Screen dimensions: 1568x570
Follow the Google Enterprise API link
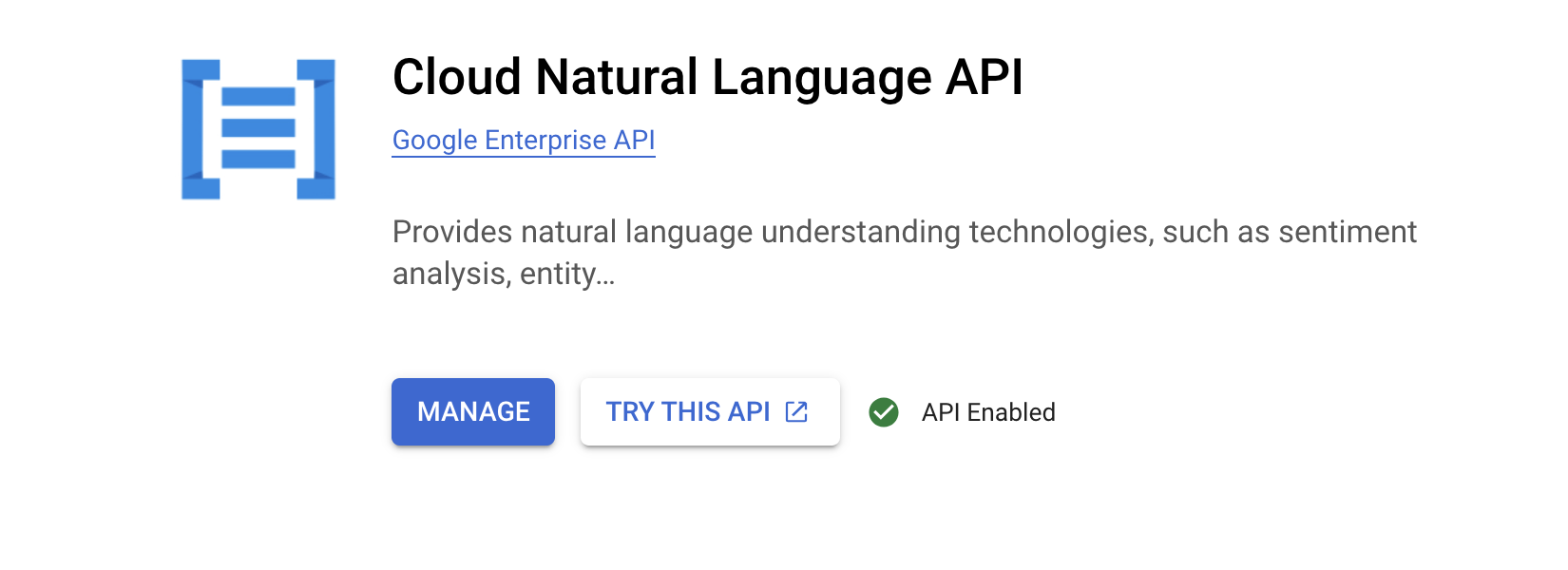(x=524, y=140)
